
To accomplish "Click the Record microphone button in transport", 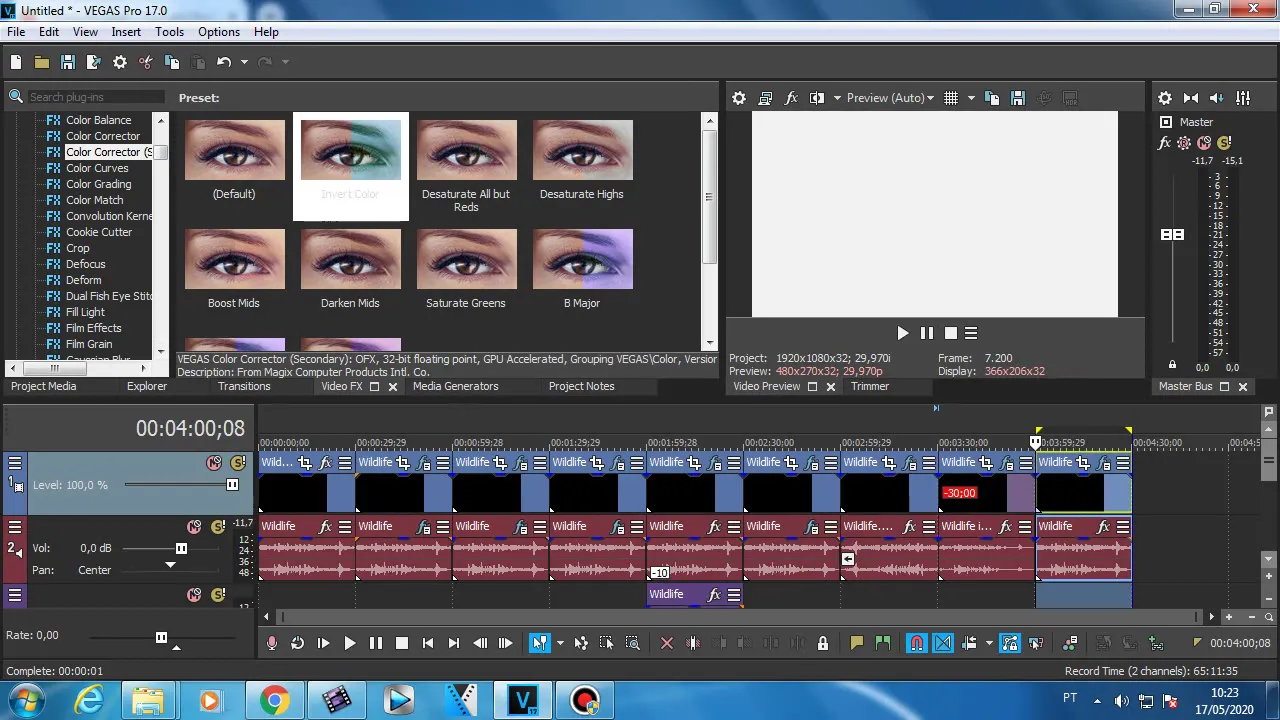I will (x=272, y=643).
